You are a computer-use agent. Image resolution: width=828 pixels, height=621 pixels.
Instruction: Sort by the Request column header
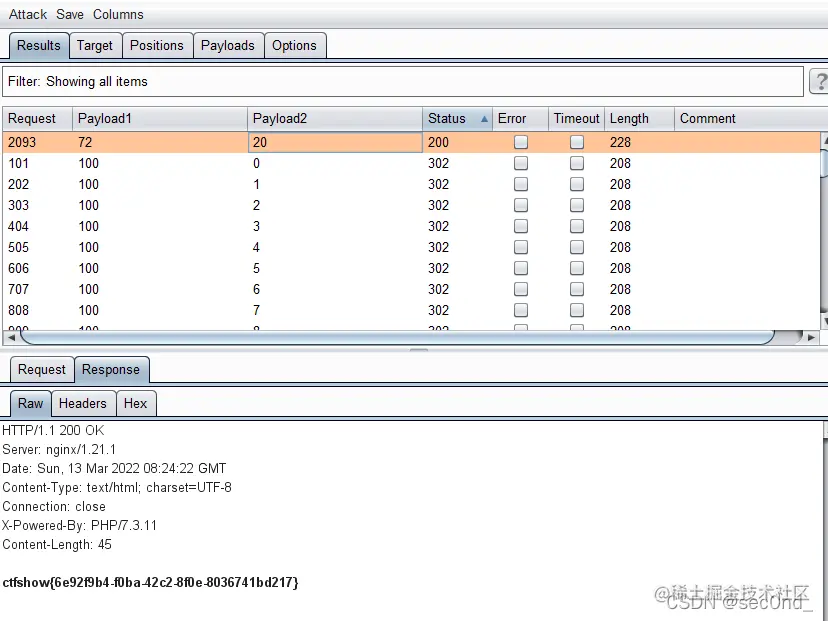37,118
